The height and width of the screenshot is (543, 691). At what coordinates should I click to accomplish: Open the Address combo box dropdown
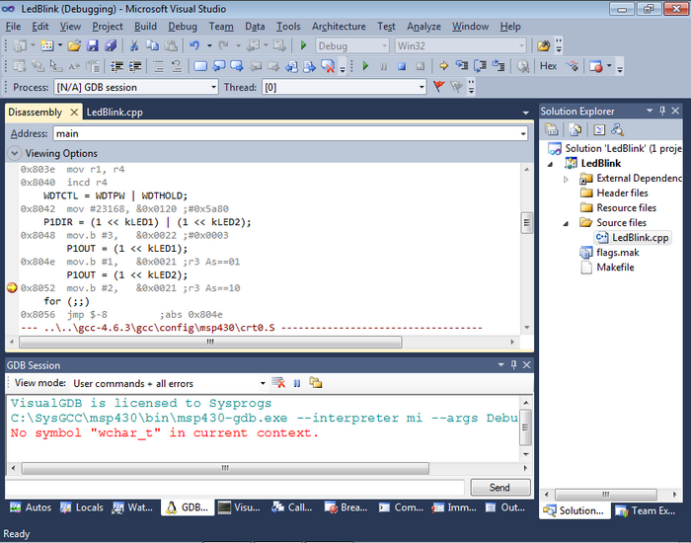coord(523,134)
